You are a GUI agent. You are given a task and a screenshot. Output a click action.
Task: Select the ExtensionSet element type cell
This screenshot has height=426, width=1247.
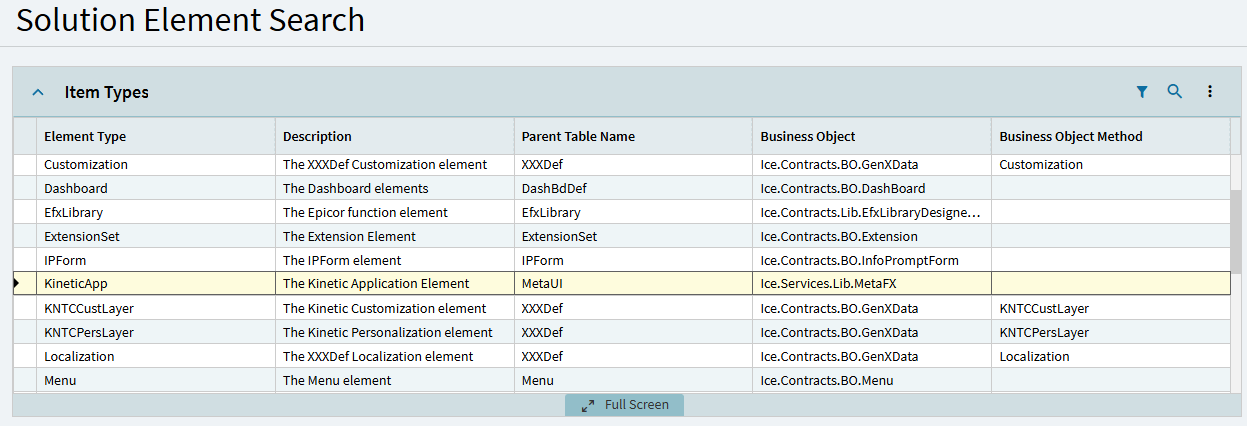[81, 236]
